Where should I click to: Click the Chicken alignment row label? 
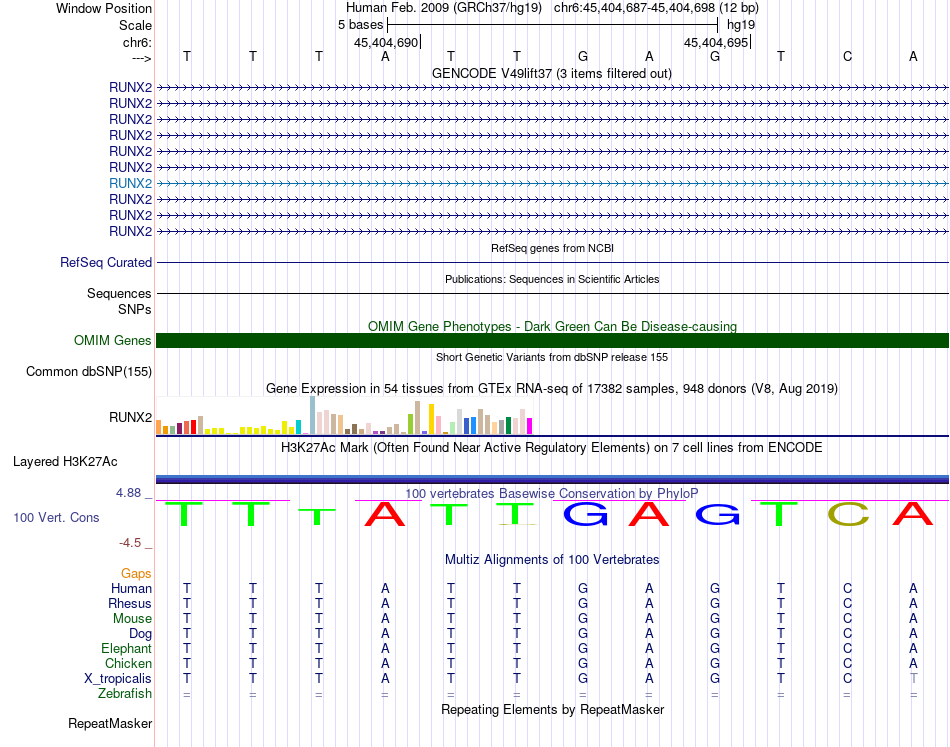128,663
